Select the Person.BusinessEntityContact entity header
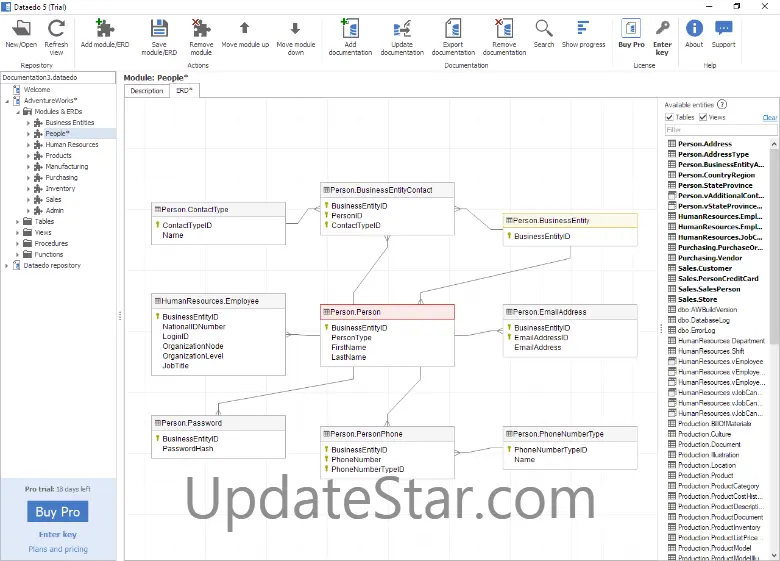780x561 pixels. [387, 190]
